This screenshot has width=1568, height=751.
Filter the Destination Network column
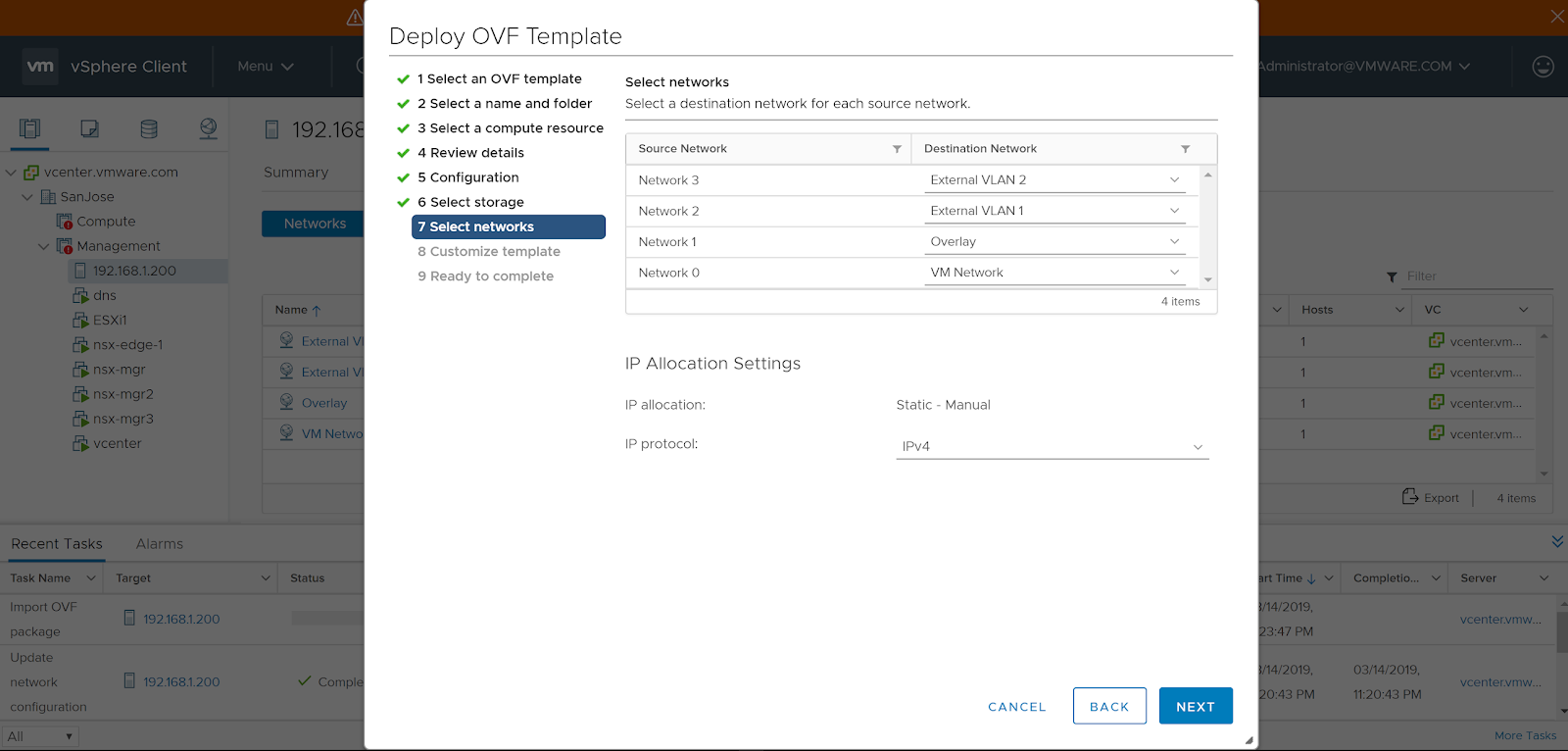coord(1185,149)
